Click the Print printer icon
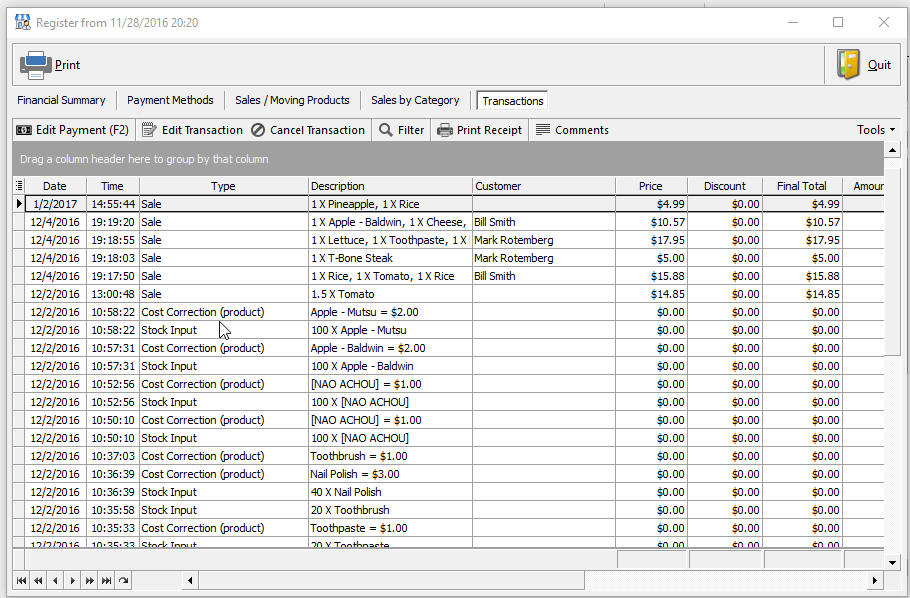The image size is (910, 598). pyautogui.click(x=35, y=65)
